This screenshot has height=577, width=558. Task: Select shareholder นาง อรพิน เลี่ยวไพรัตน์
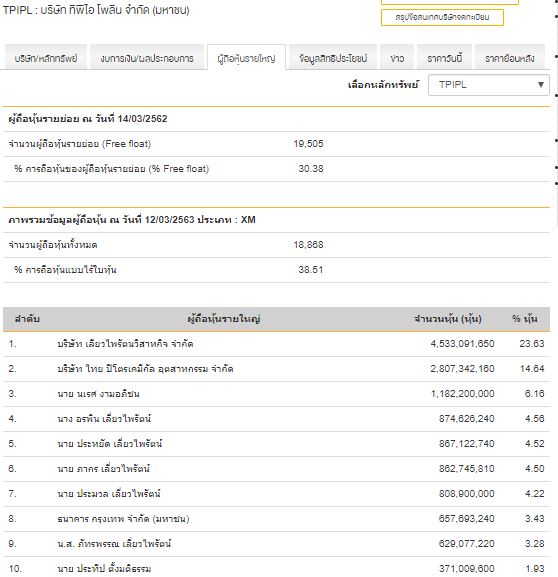104,419
